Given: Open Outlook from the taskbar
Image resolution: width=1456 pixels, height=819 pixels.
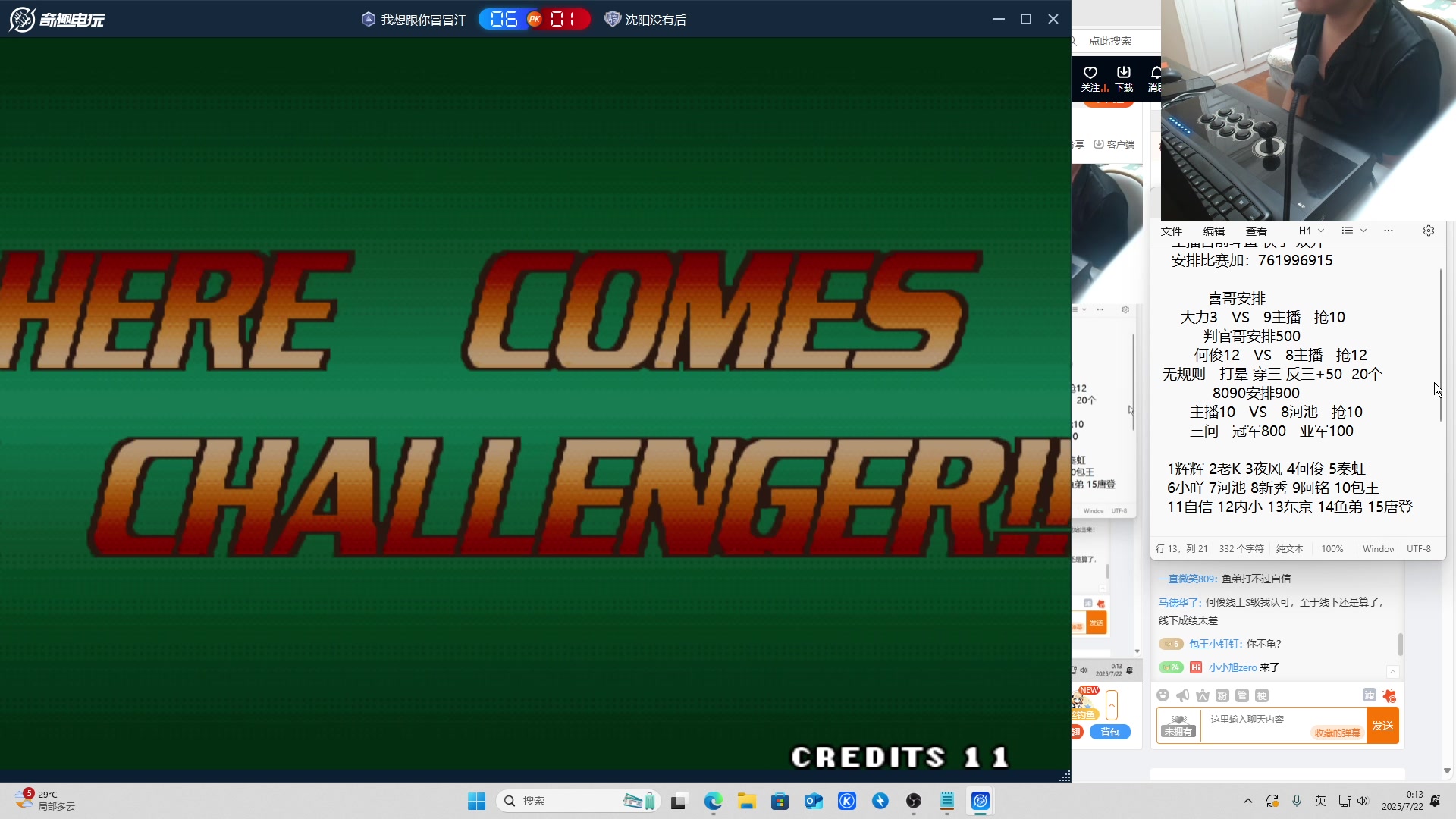Looking at the screenshot, I should [814, 801].
